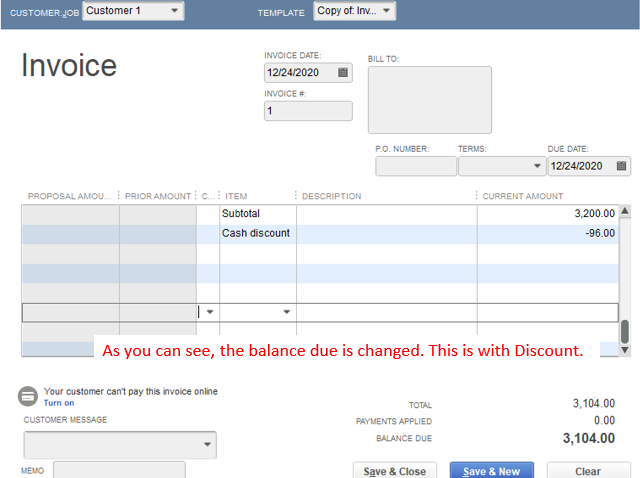Viewport: 640px width, 478px height.
Task: Expand the Template dropdown
Action: pyautogui.click(x=386, y=10)
